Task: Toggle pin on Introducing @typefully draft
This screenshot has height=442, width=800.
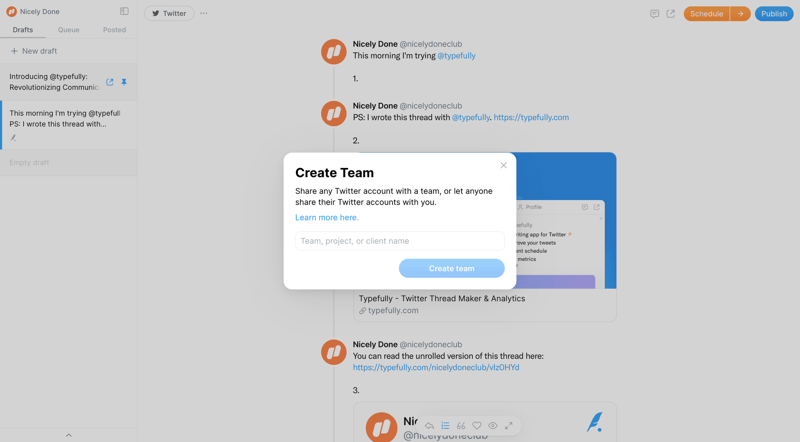Action: 124,82
